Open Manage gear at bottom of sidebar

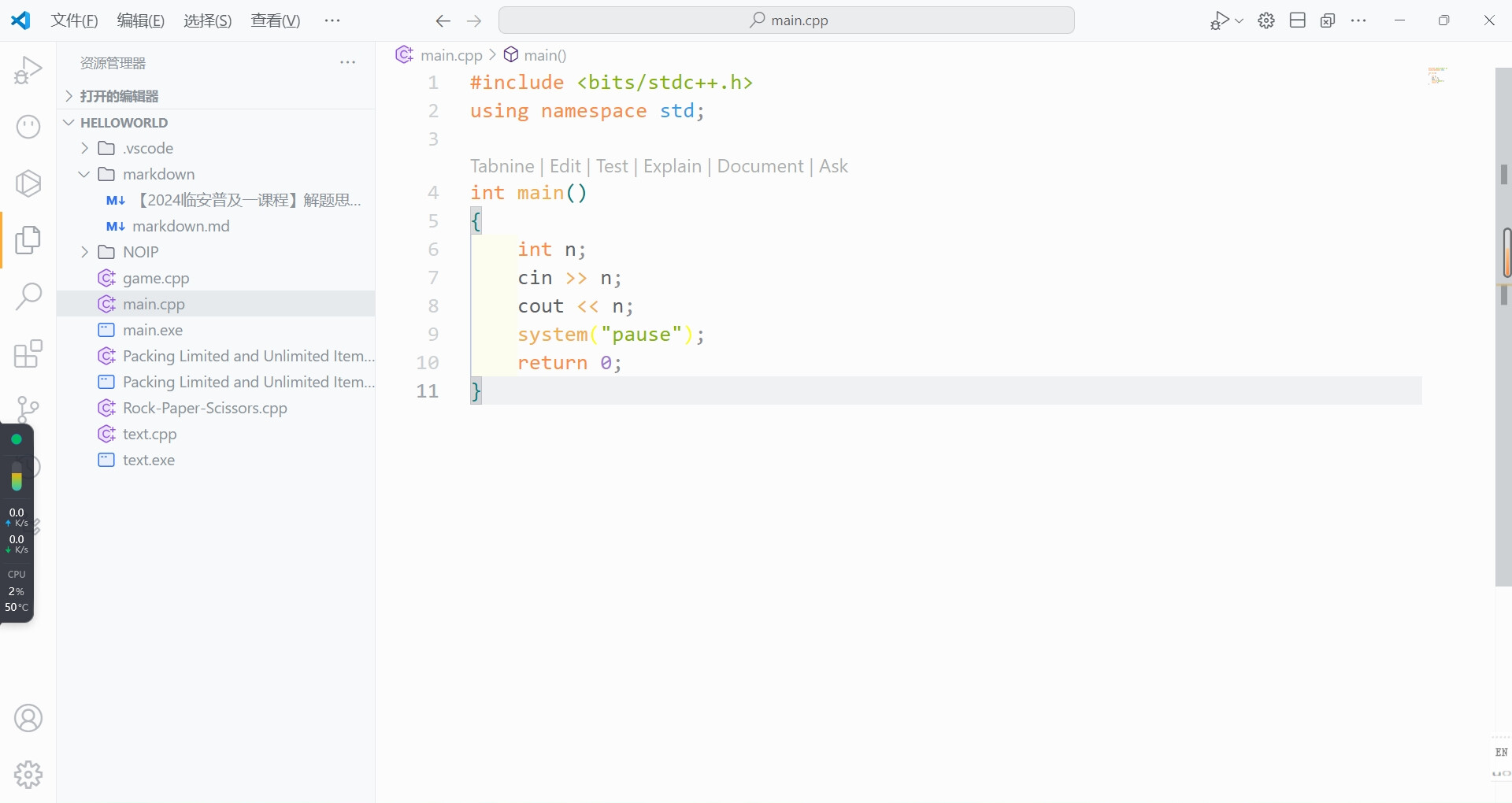click(x=28, y=775)
